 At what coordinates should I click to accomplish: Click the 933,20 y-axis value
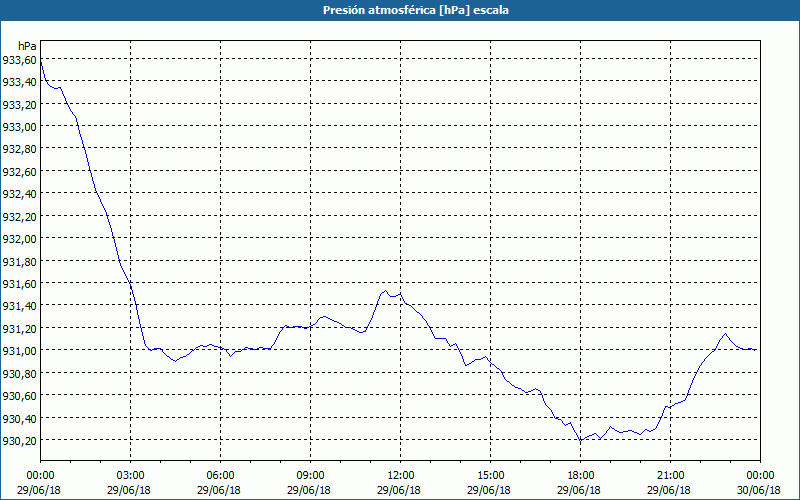(19, 104)
